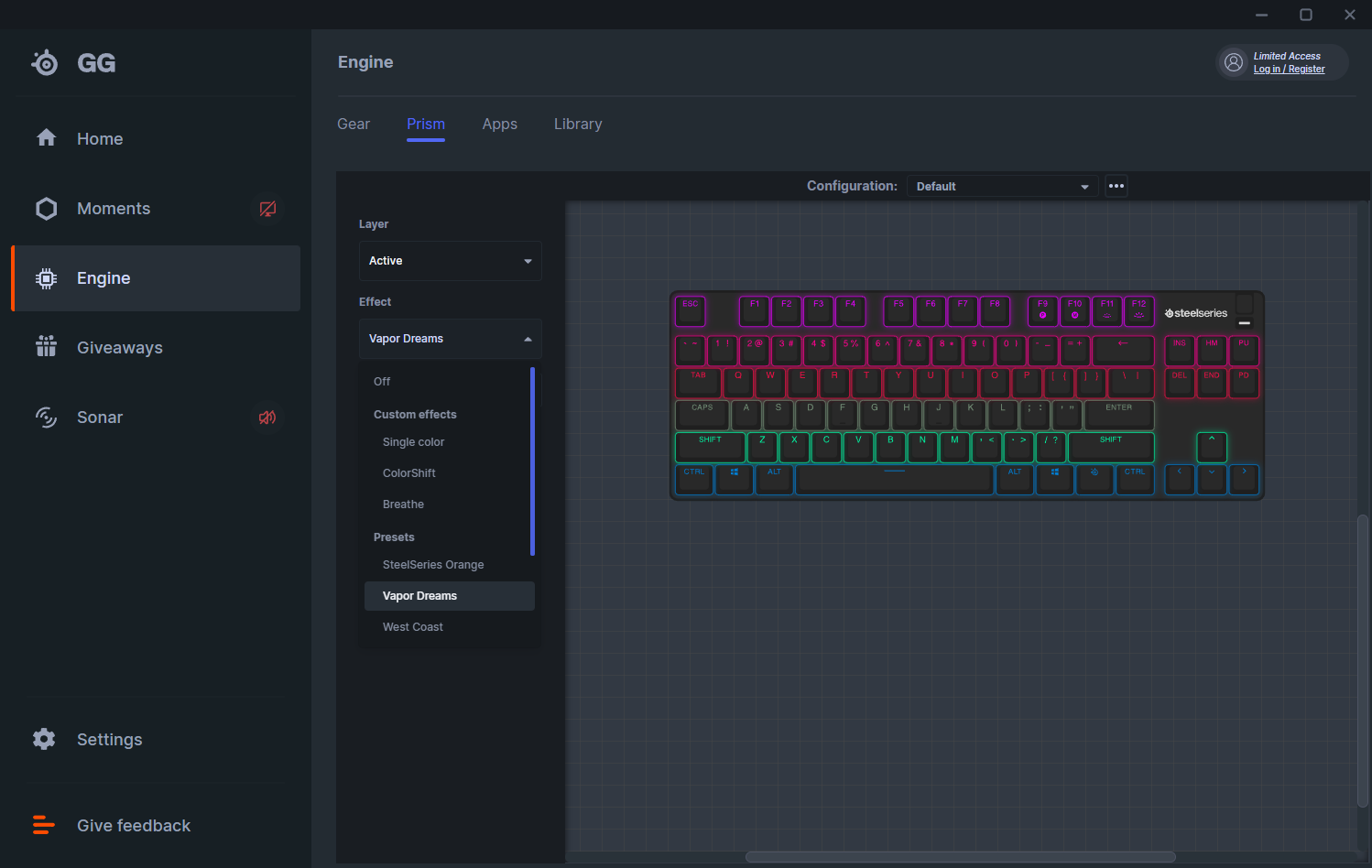1372x868 pixels.
Task: Select the West Coast preset
Action: click(413, 627)
